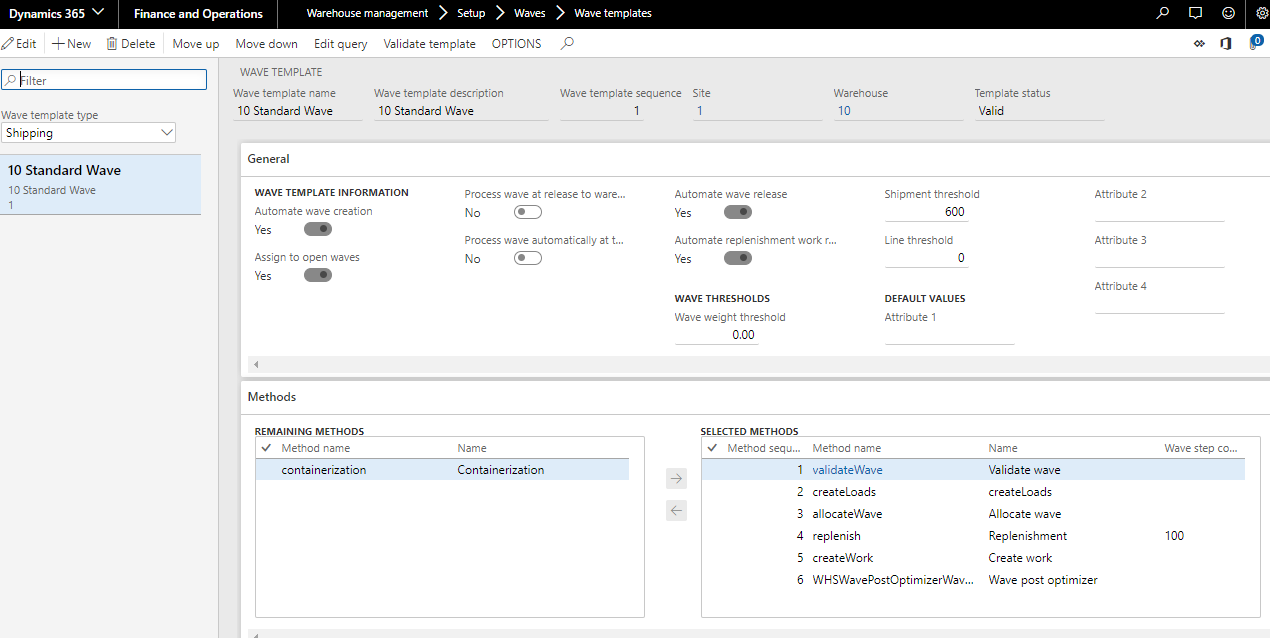
Task: Open the OPTIONS menu
Action: (516, 43)
